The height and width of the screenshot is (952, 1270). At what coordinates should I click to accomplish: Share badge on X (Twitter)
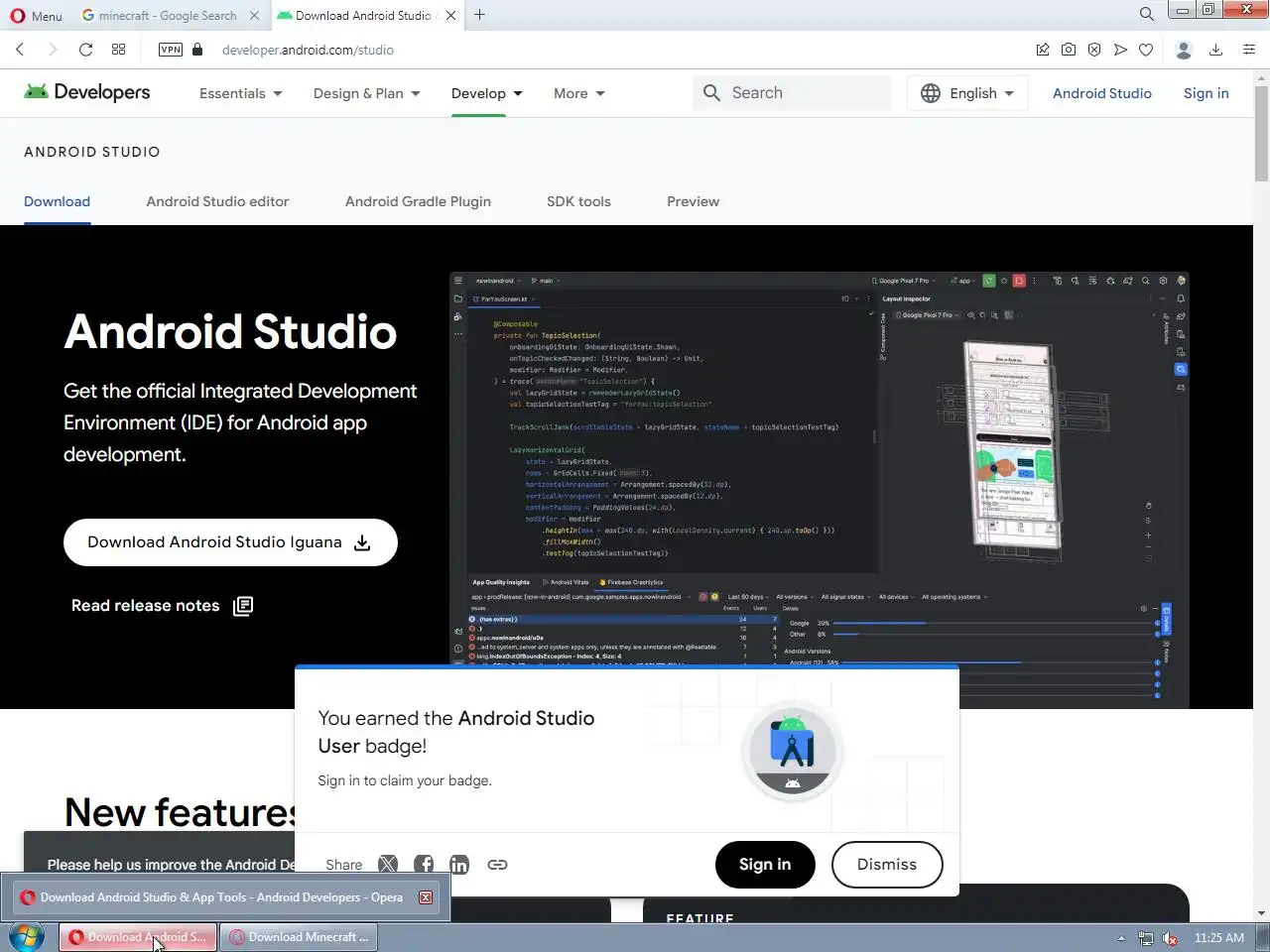[388, 865]
